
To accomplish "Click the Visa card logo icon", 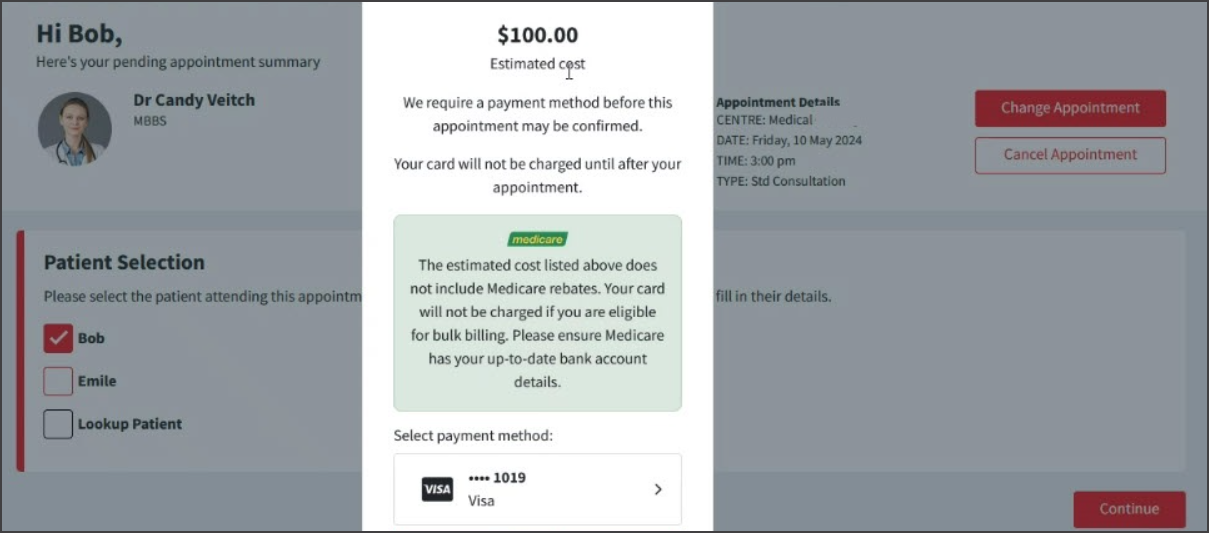I will [x=437, y=489].
